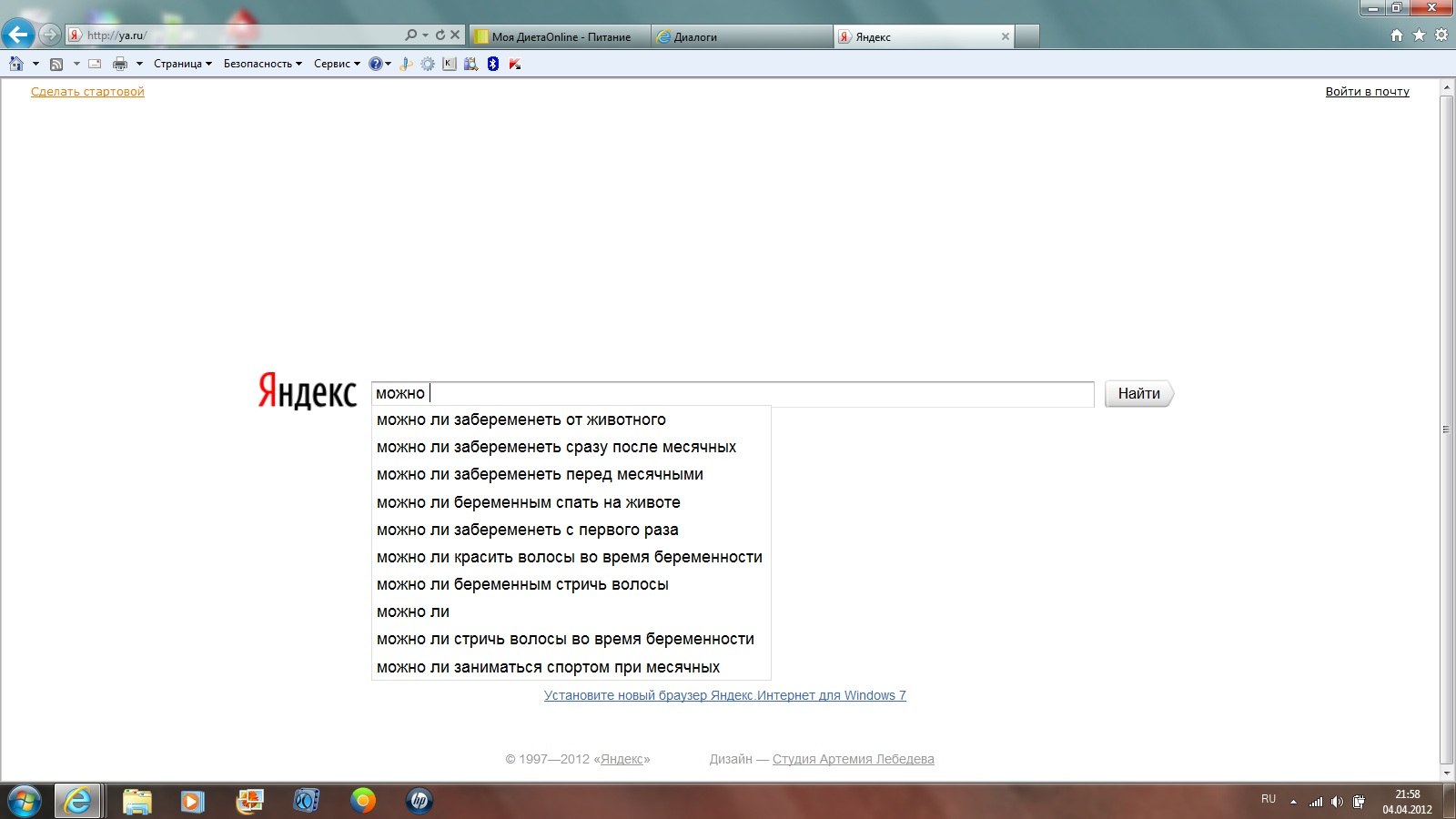The height and width of the screenshot is (819, 1456).
Task: Open the Войти в почту link
Action: pyautogui.click(x=1367, y=91)
